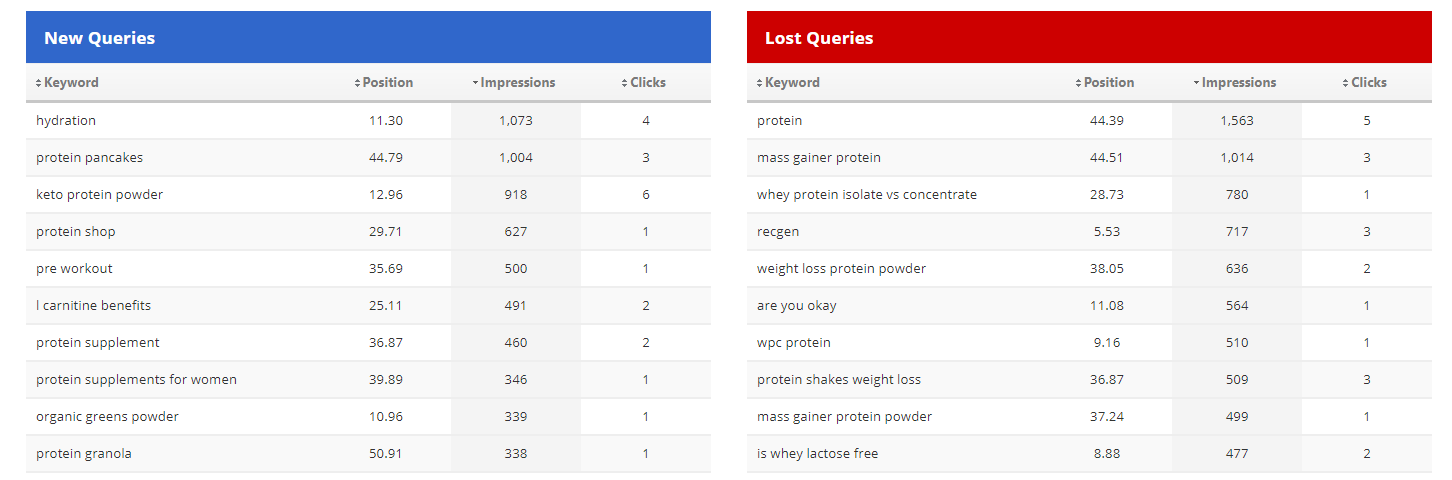Select the Lost Queries panel title
The image size is (1452, 480).
819,38
